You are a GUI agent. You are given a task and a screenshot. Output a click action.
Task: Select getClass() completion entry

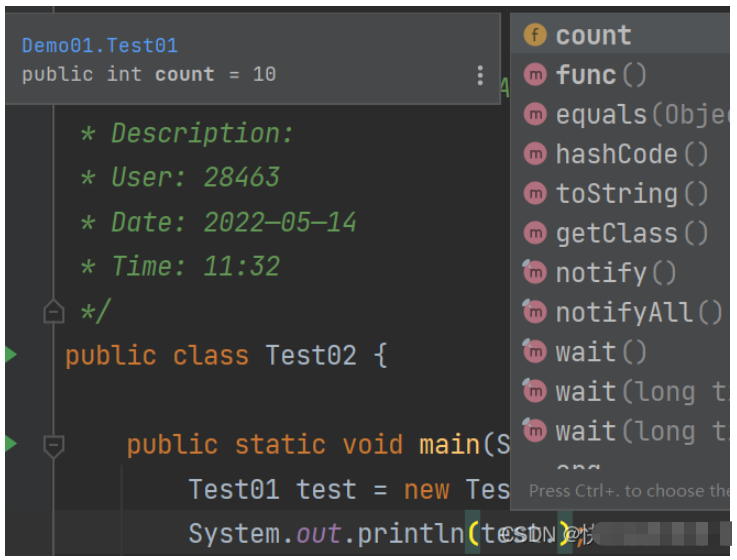pyautogui.click(x=620, y=233)
